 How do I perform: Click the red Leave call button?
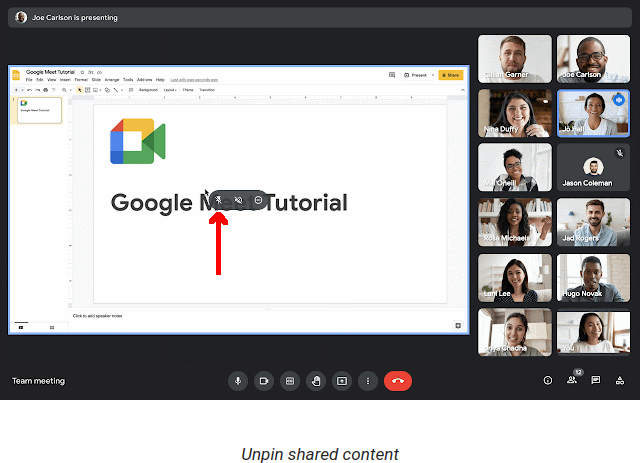pos(398,381)
